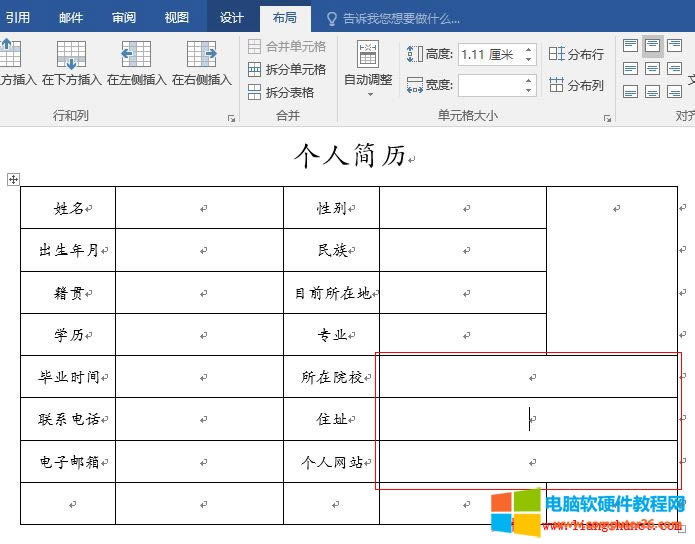Click the table move handle
Viewport: 695px width, 544px height.
point(13,179)
